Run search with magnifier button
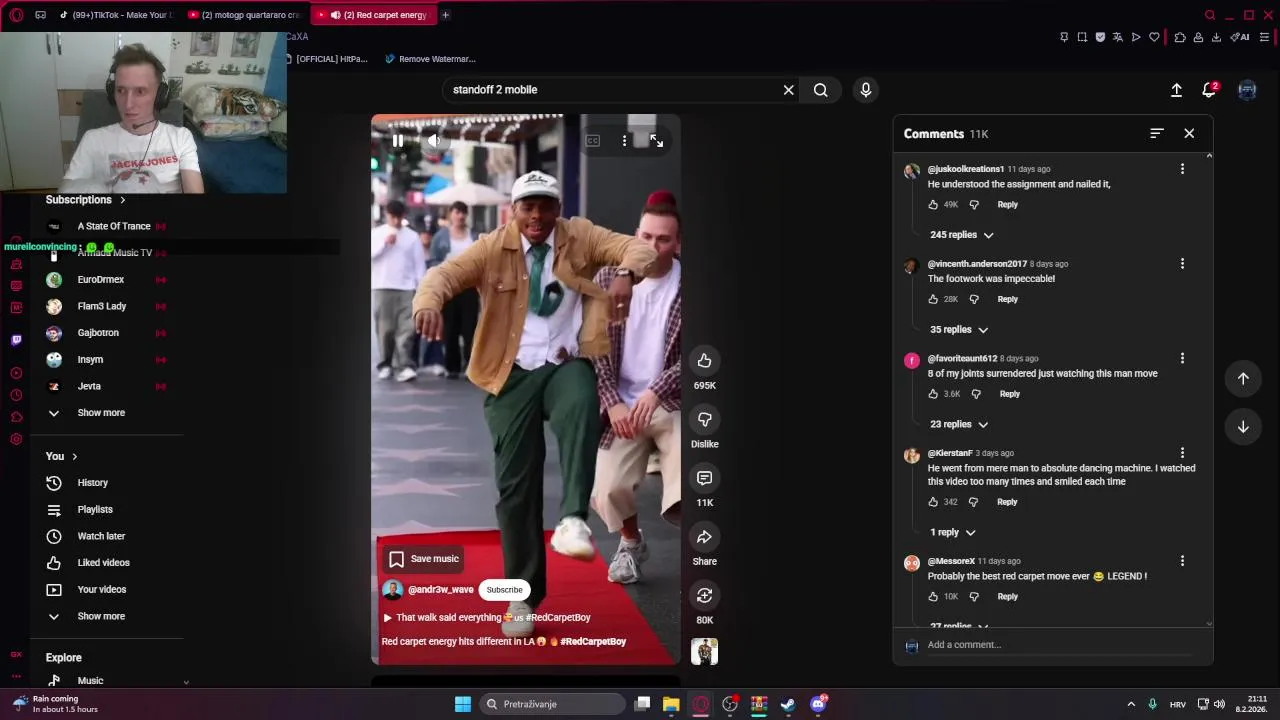 click(x=820, y=90)
